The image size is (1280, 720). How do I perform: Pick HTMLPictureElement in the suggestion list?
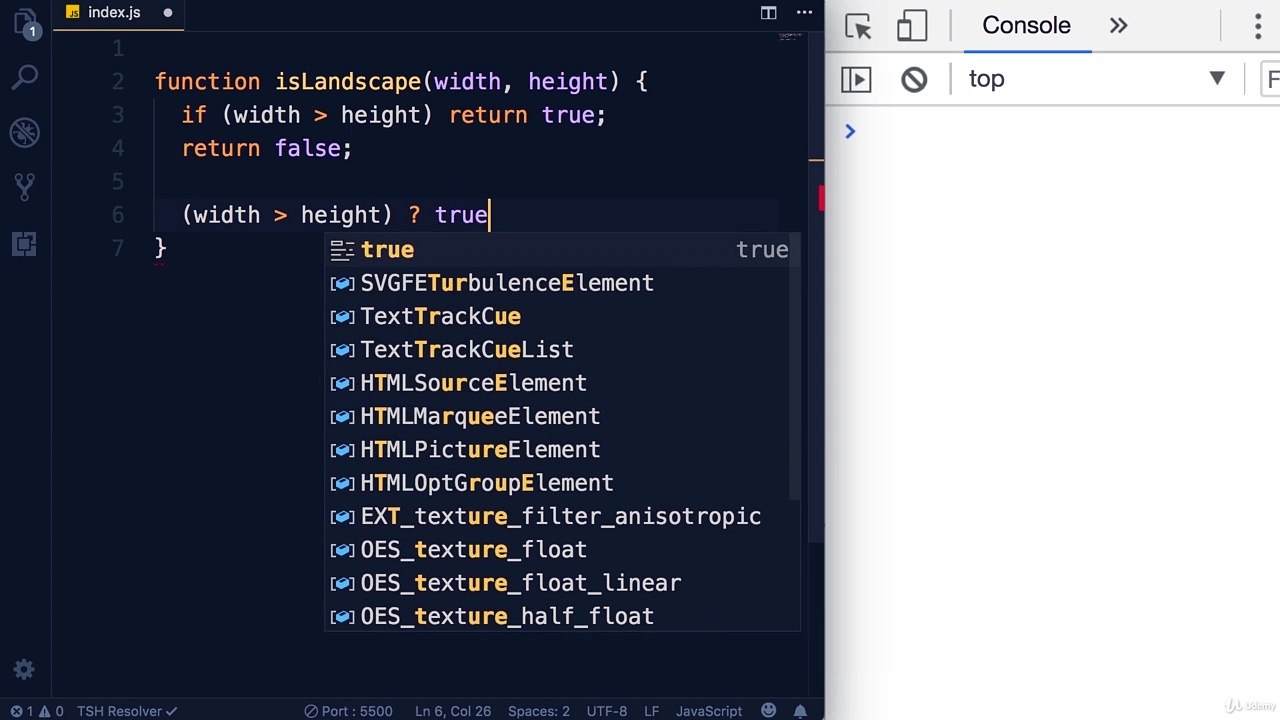pyautogui.click(x=563, y=450)
